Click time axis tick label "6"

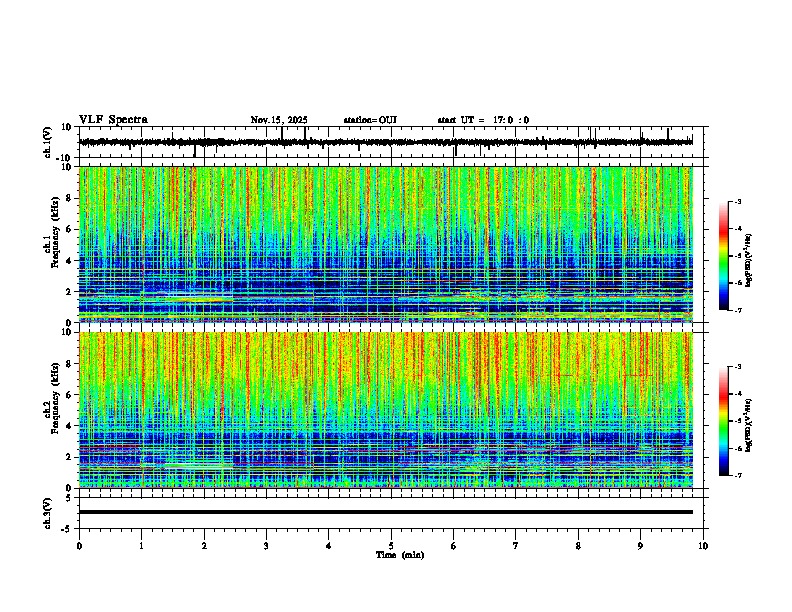454,546
